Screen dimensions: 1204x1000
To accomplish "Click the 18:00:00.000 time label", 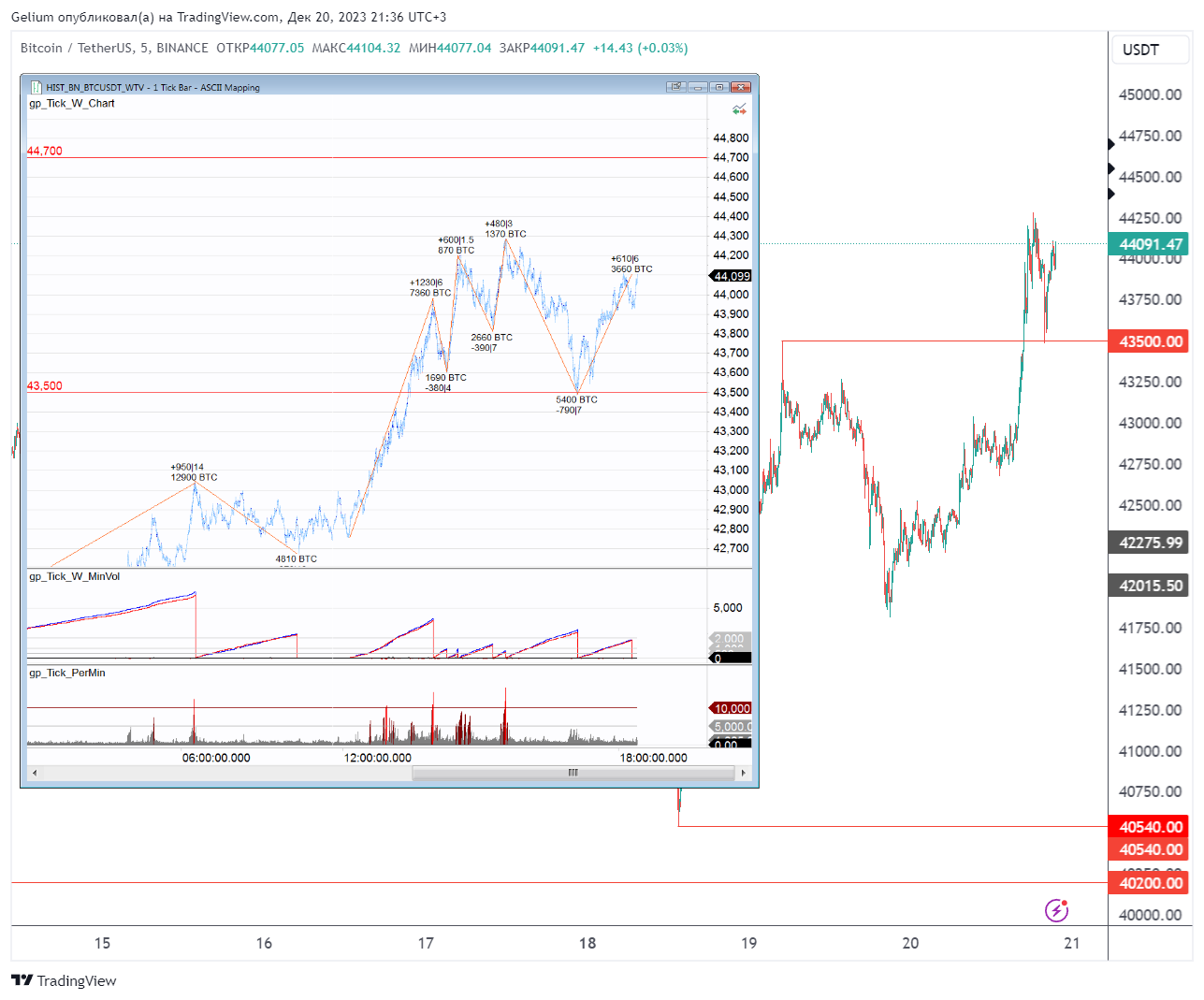I will pyautogui.click(x=653, y=758).
